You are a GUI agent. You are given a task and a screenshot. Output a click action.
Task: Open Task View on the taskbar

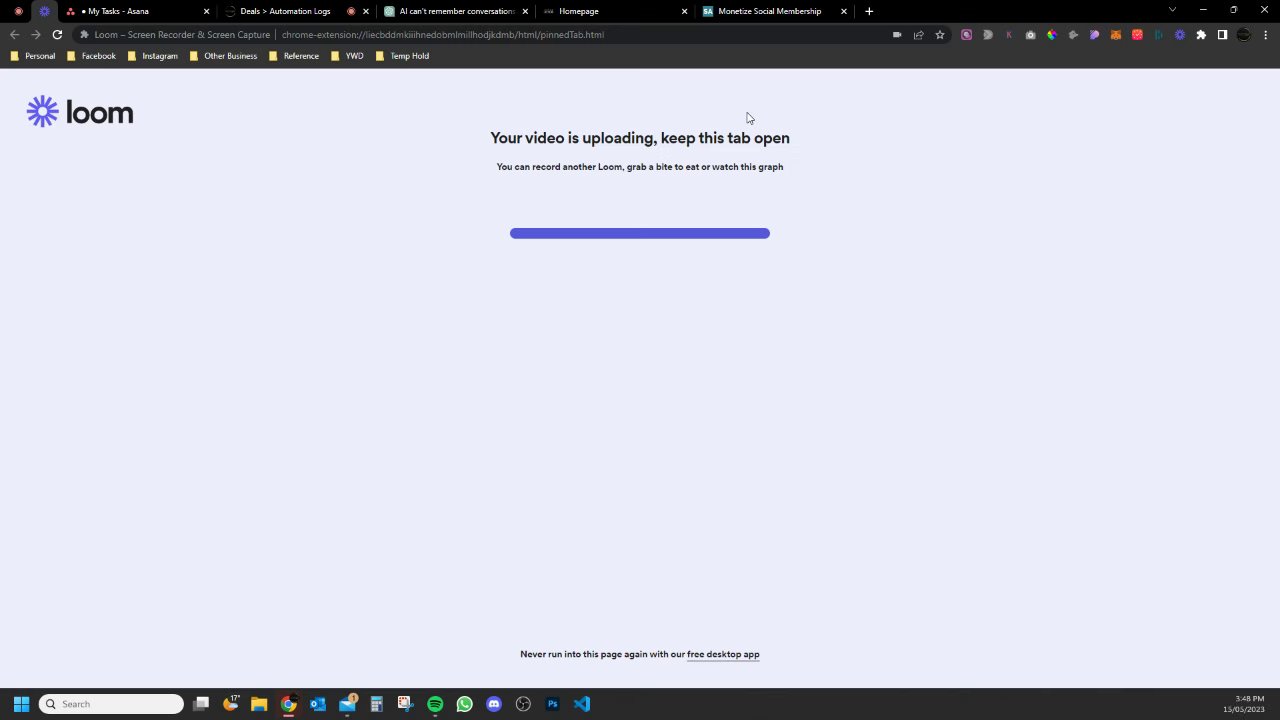click(201, 704)
